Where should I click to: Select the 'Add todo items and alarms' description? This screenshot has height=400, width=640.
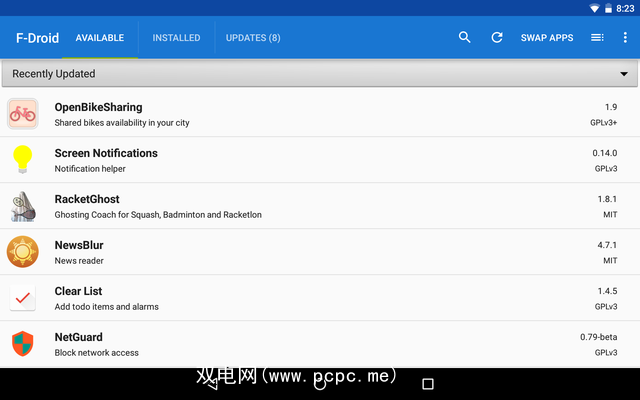107,307
